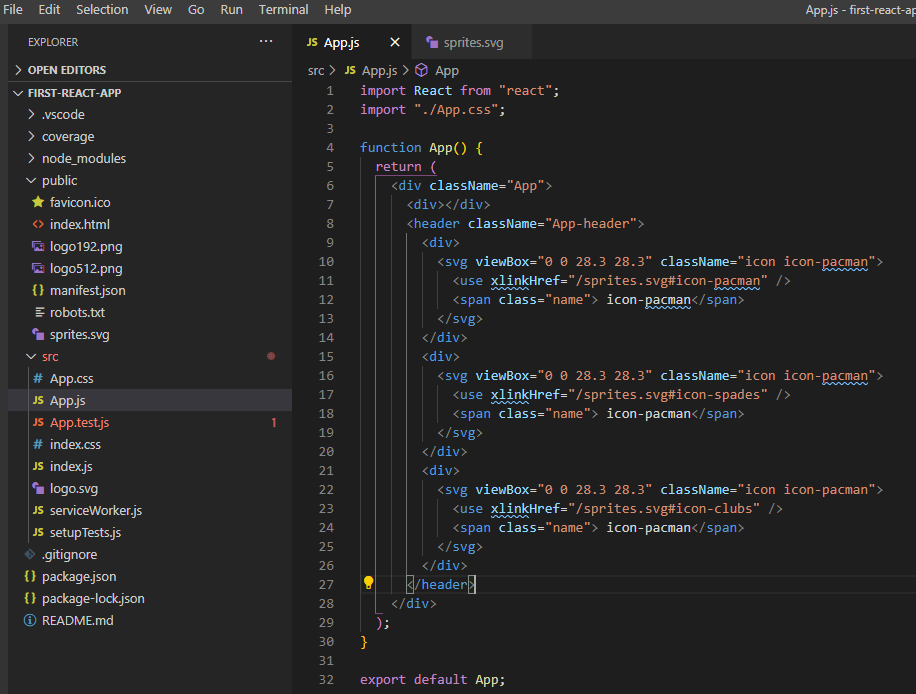
Task: Click the favicon.ico star file icon
Action: point(38,202)
